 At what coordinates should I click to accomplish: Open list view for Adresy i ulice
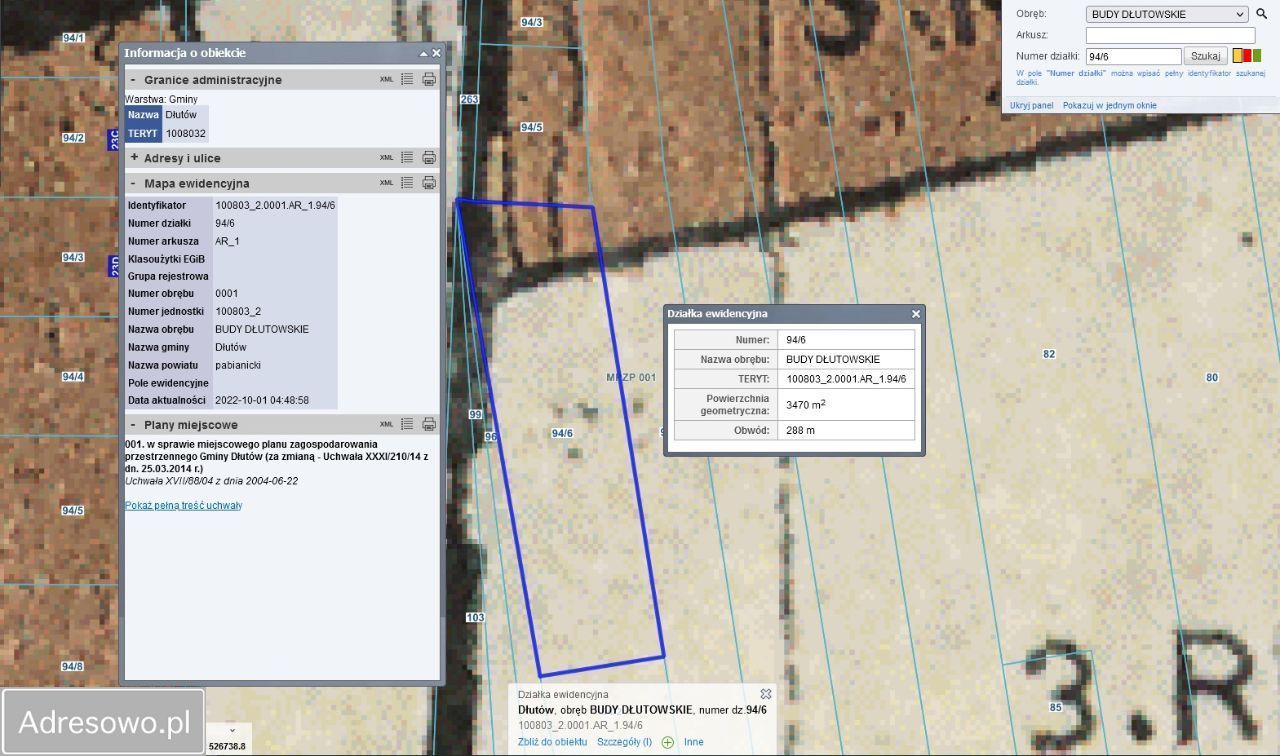(x=407, y=158)
